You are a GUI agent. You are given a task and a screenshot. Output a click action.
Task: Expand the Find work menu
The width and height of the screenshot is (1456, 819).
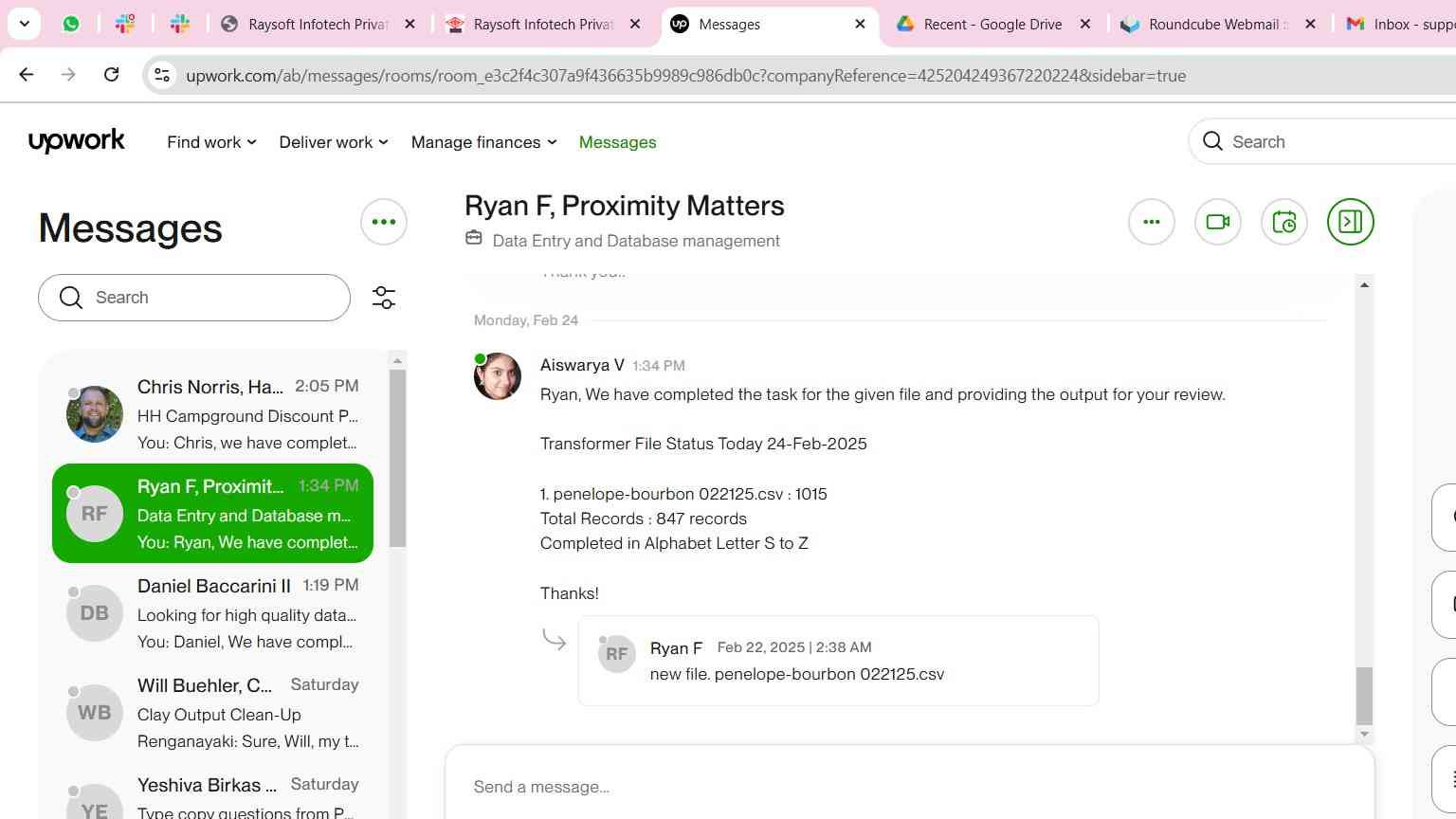pos(211,142)
